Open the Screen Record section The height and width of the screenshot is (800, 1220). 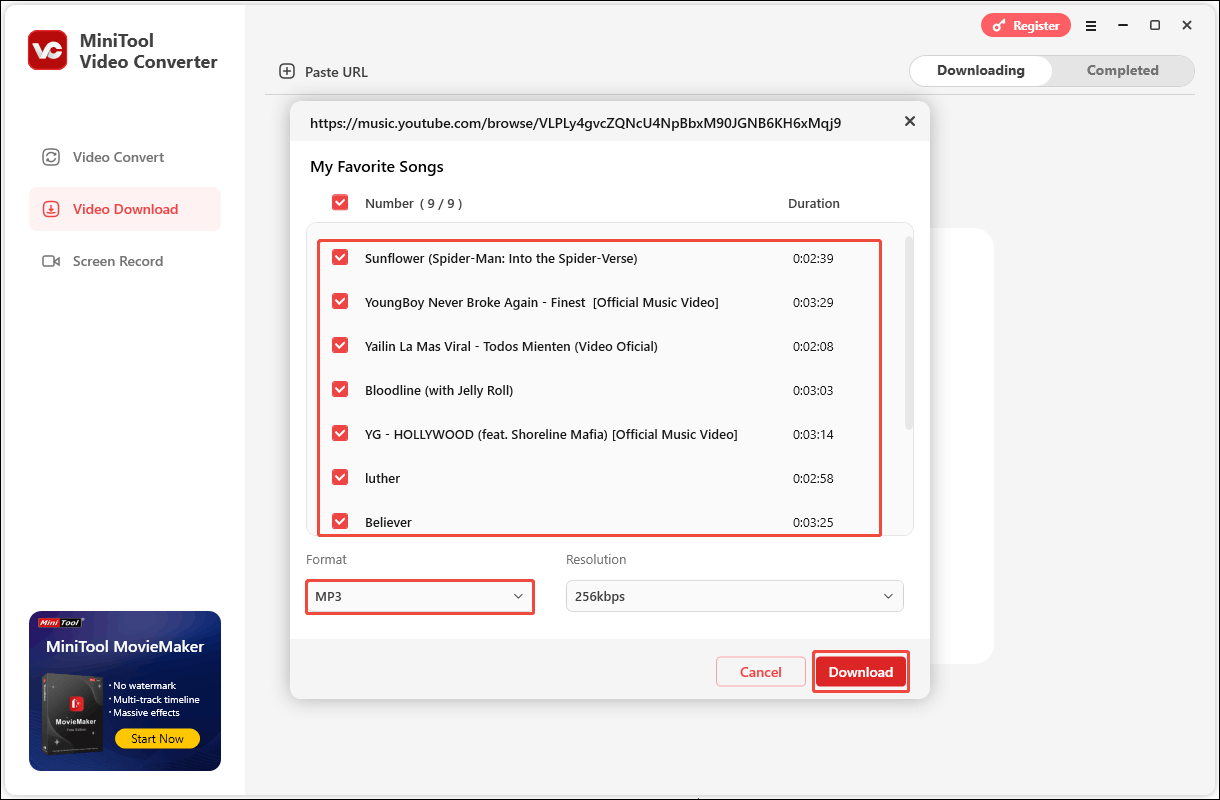pyautogui.click(x=125, y=261)
